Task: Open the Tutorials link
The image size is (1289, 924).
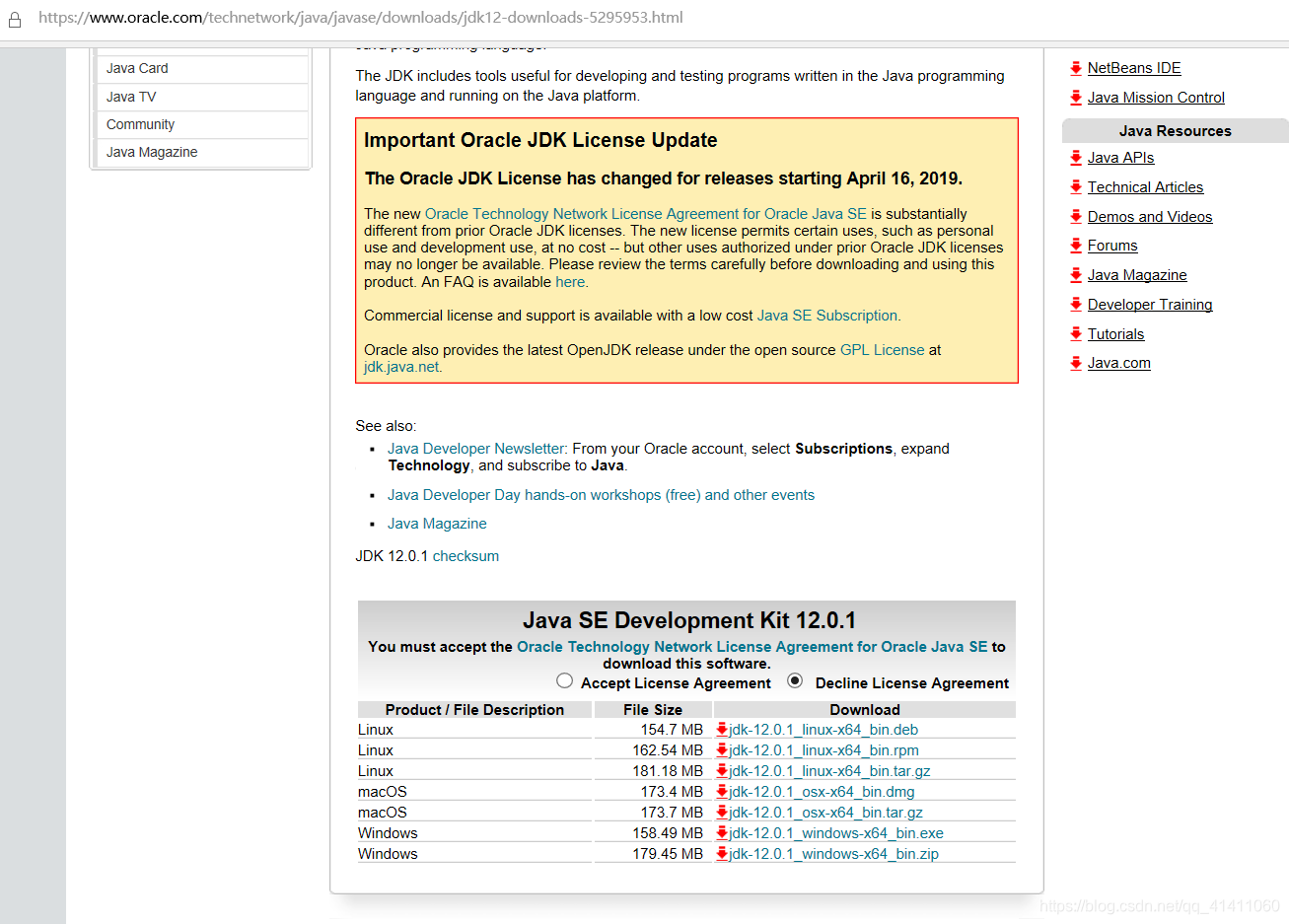Action: click(x=1115, y=334)
